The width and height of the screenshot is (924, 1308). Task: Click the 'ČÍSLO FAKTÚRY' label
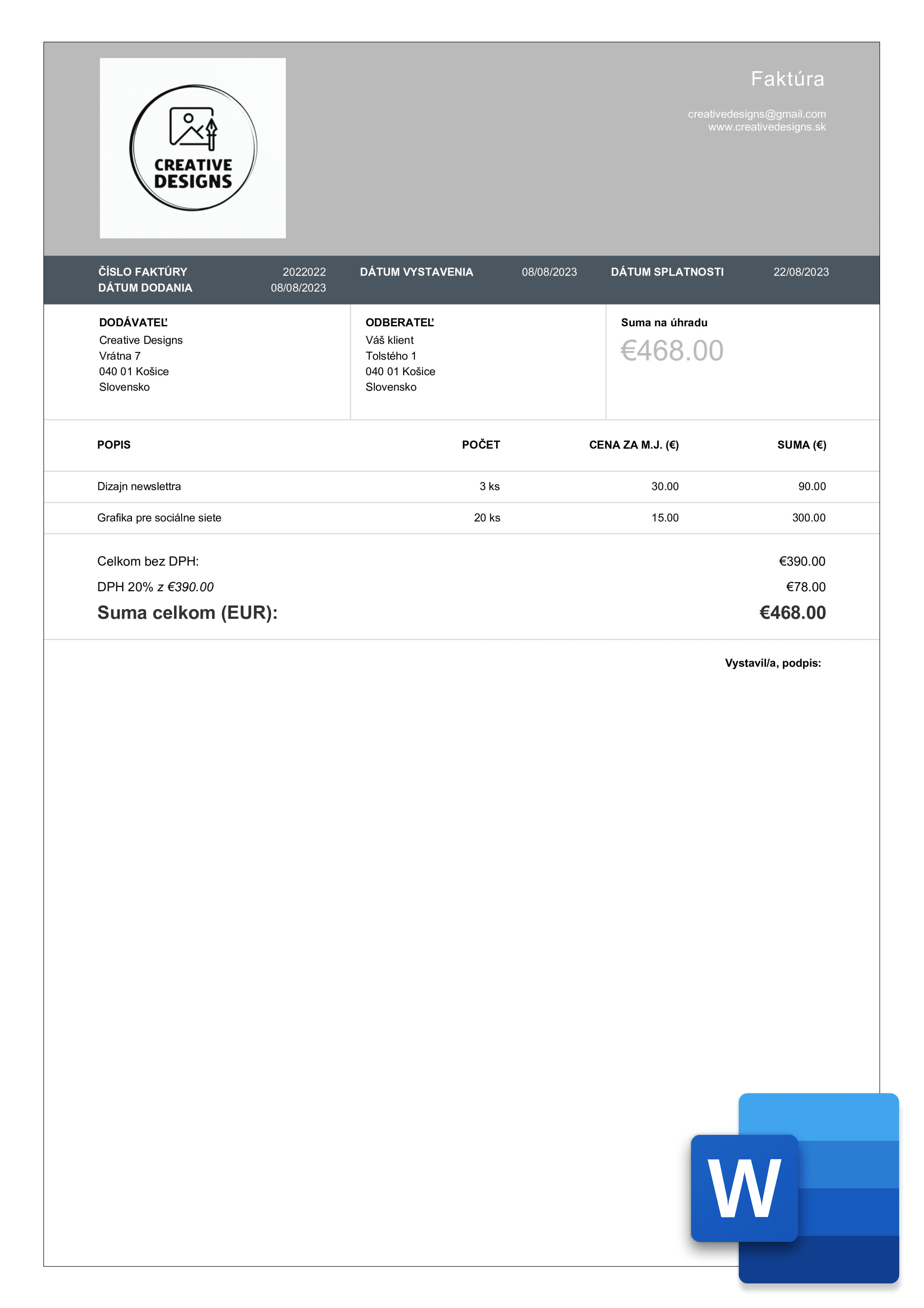[143, 272]
